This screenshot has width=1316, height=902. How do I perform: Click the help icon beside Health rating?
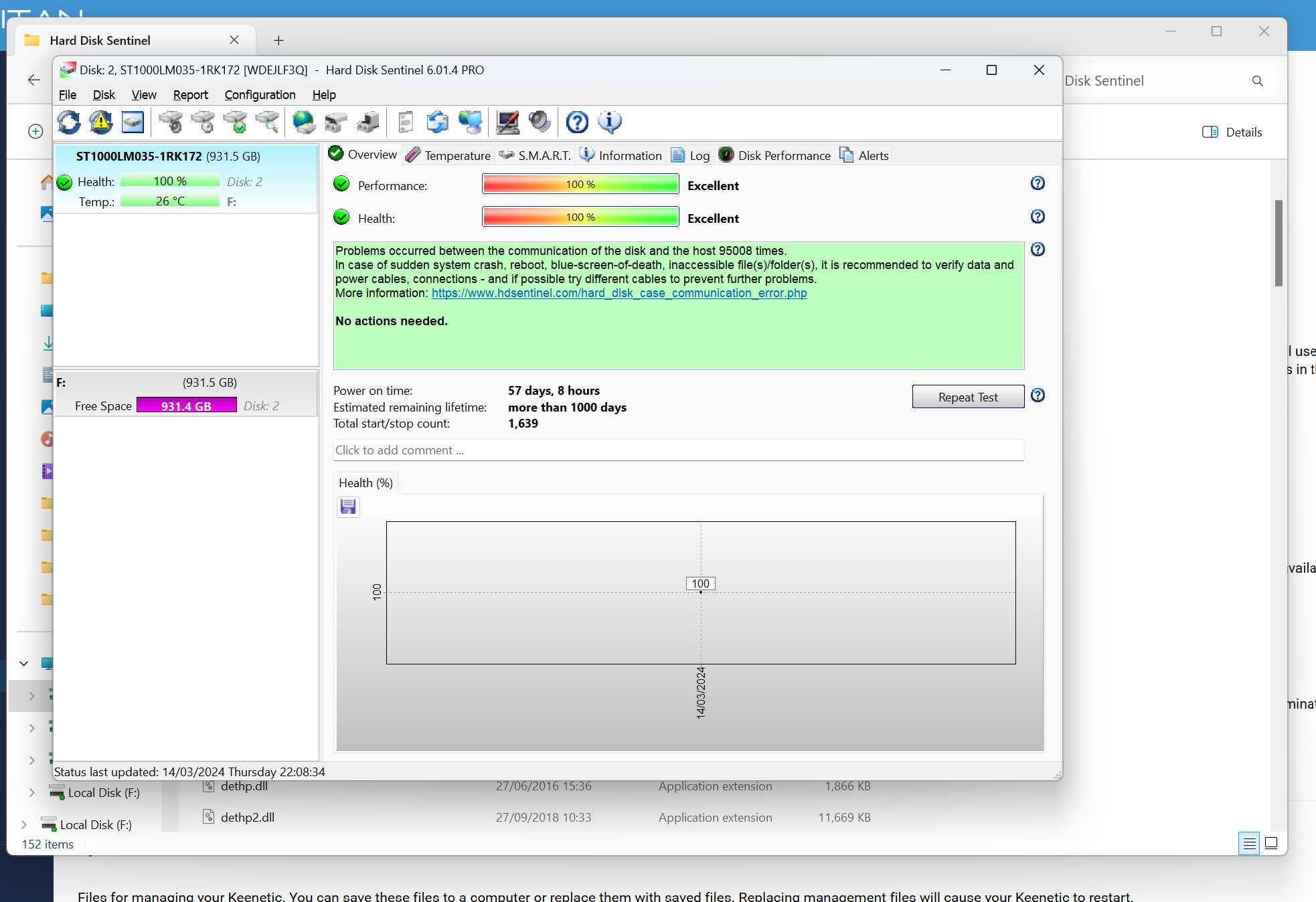pyautogui.click(x=1038, y=217)
